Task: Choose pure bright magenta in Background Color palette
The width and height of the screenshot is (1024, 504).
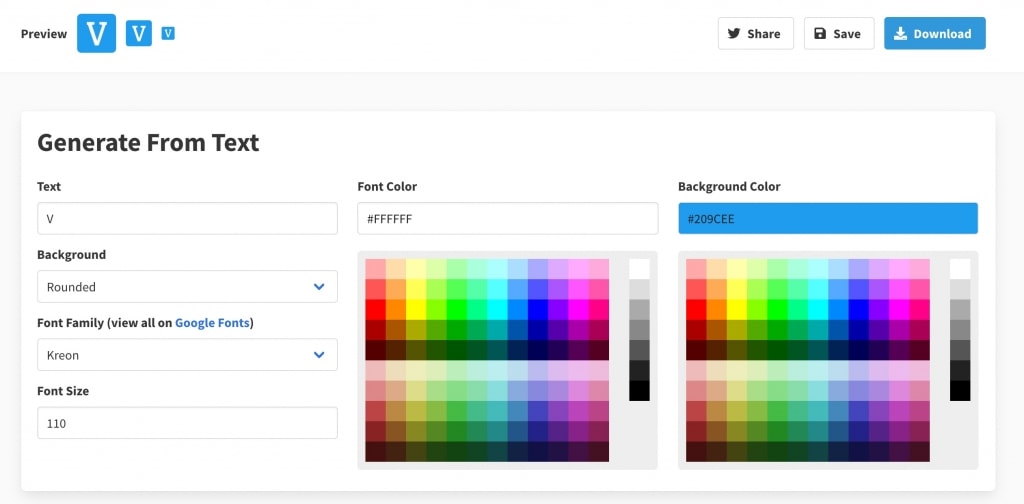Action: tap(899, 309)
